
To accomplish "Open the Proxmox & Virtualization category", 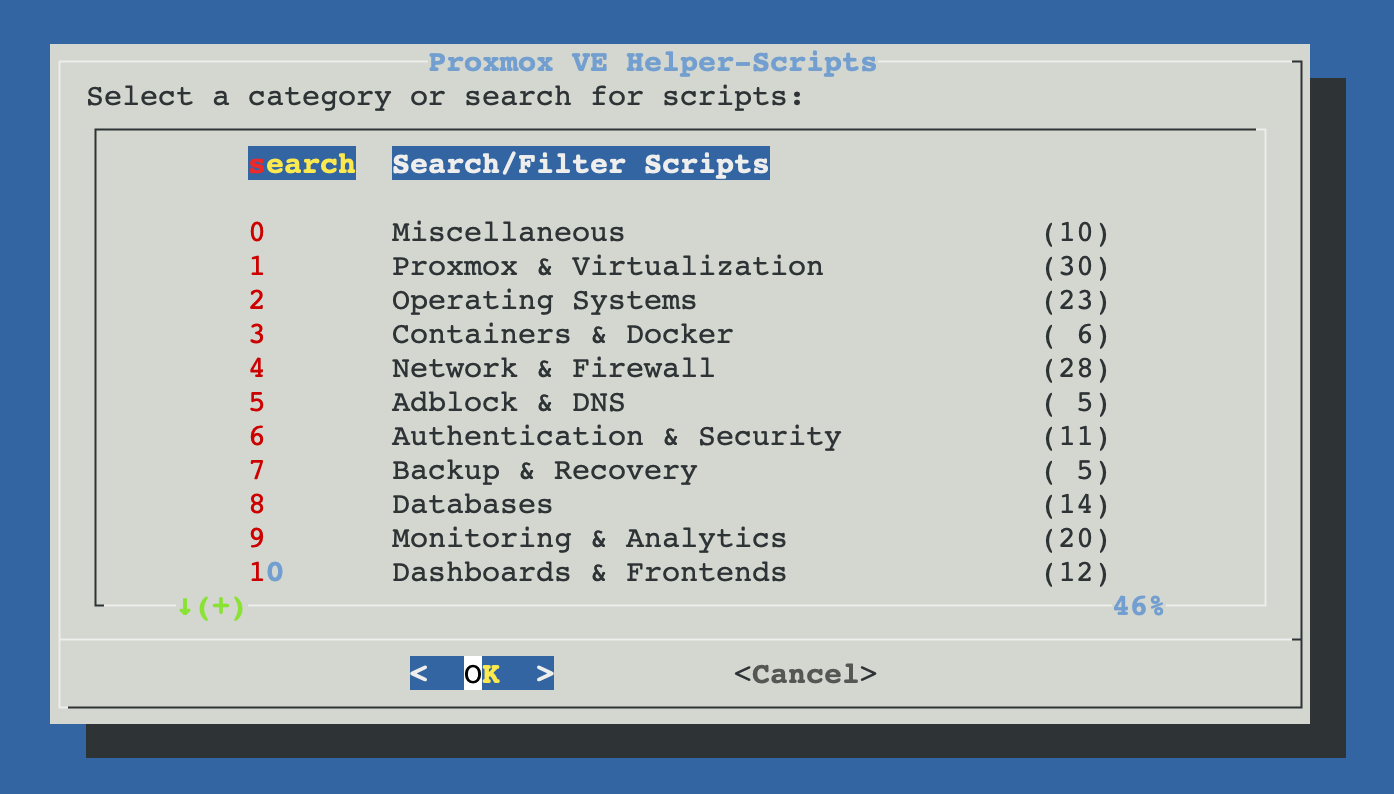I will [607, 267].
